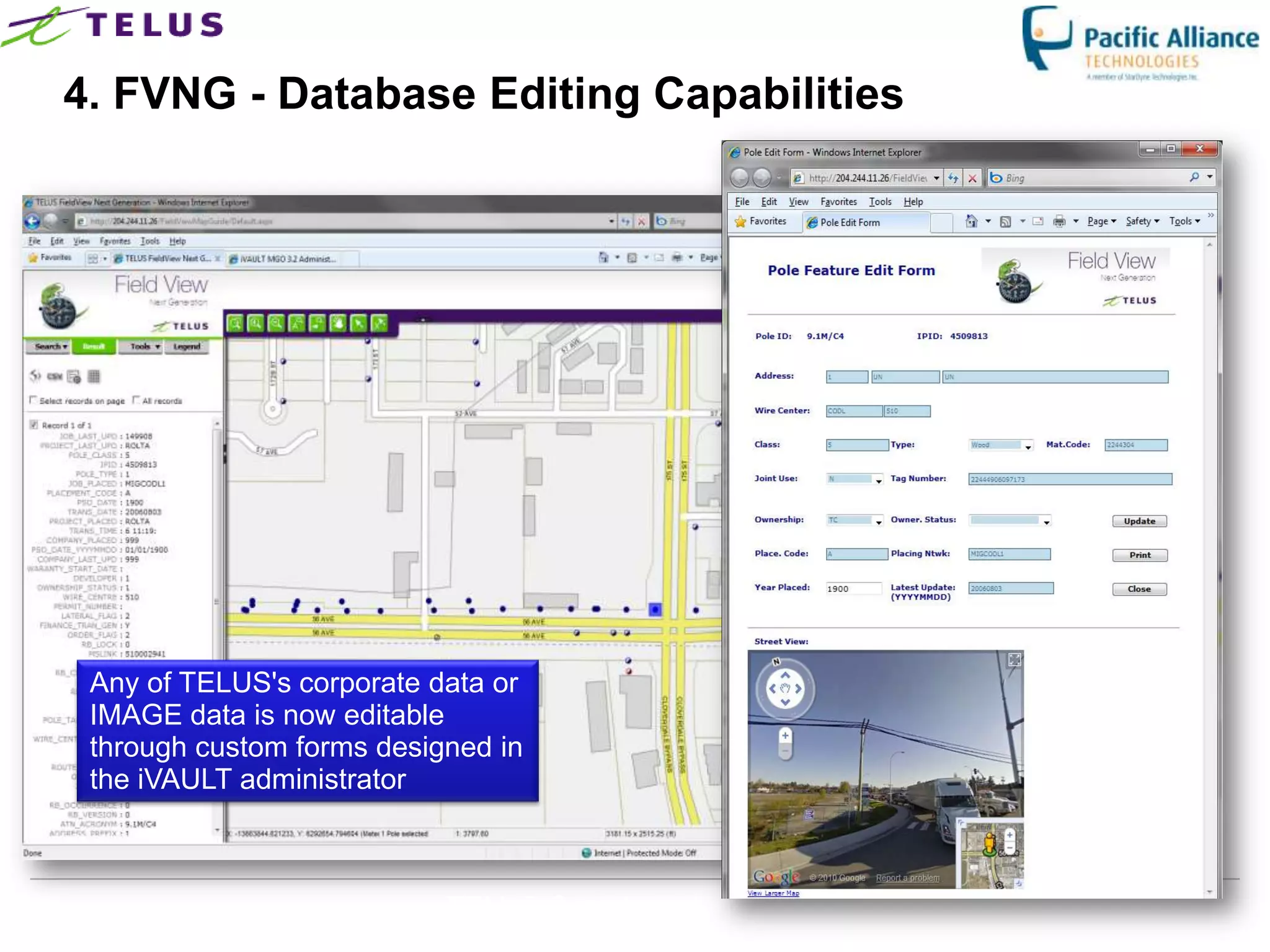Open the Owner Status dropdown
This screenshot has width=1270, height=952.
pos(1010,521)
